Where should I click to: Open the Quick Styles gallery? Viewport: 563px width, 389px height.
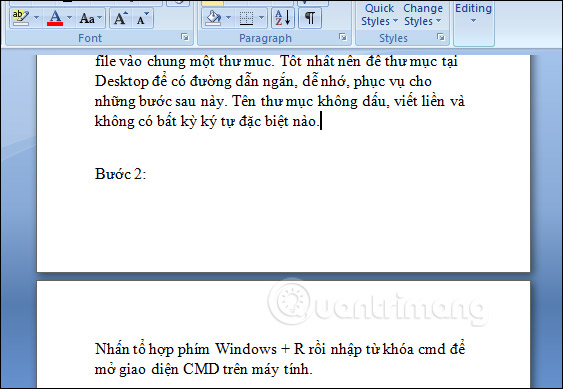click(x=379, y=15)
